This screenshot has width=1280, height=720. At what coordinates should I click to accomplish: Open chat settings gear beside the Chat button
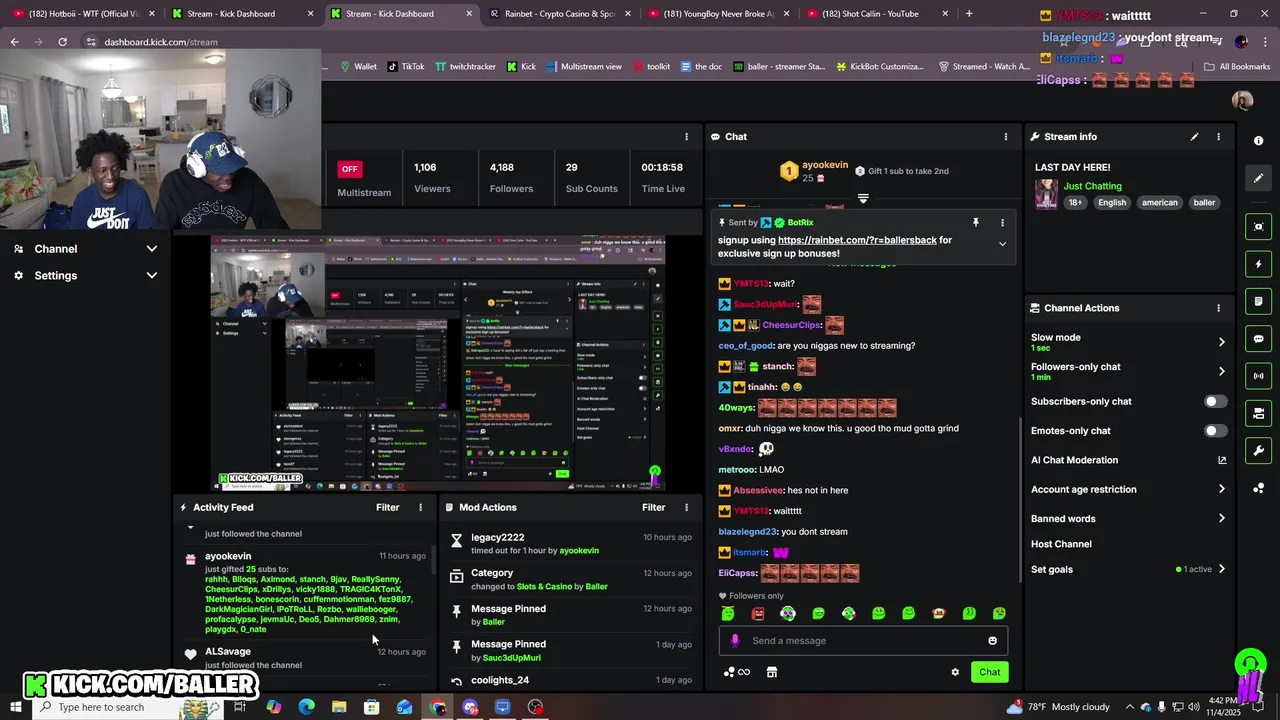click(955, 672)
